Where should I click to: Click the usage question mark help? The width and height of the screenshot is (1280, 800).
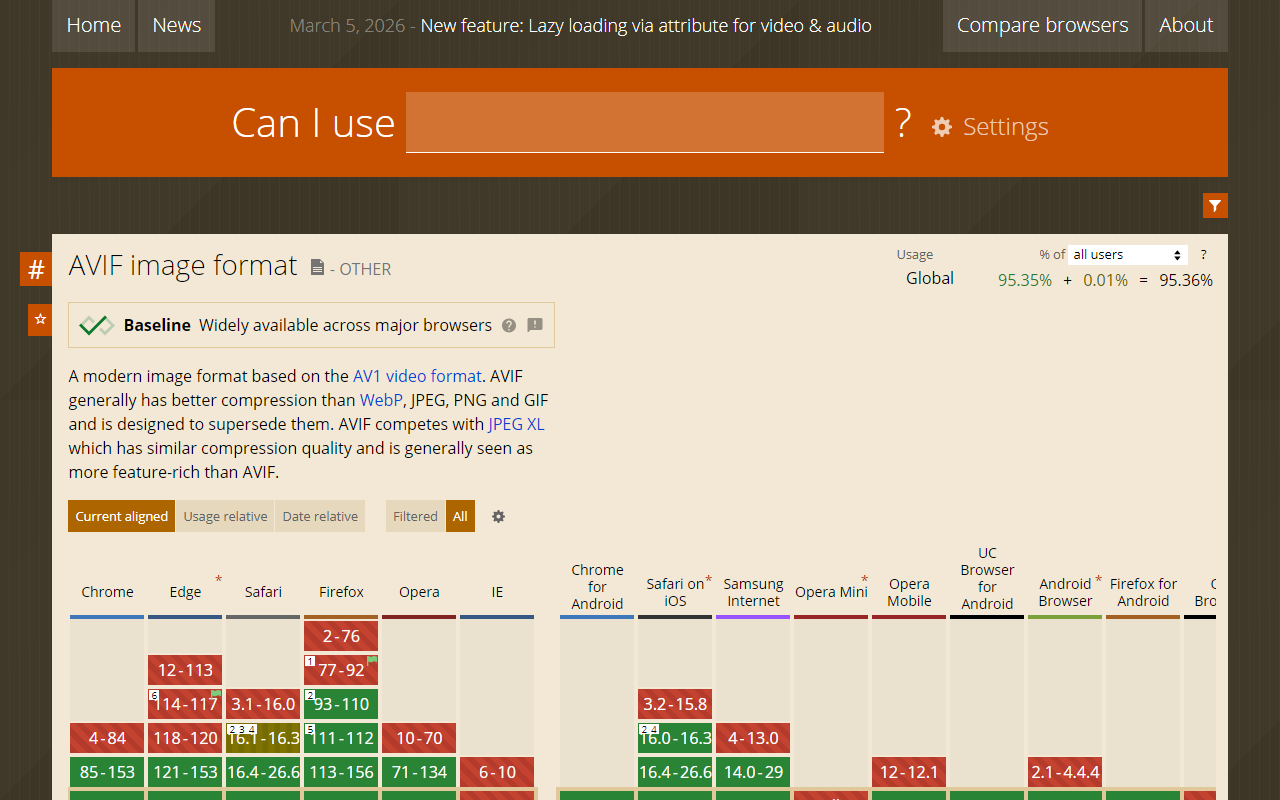1203,255
